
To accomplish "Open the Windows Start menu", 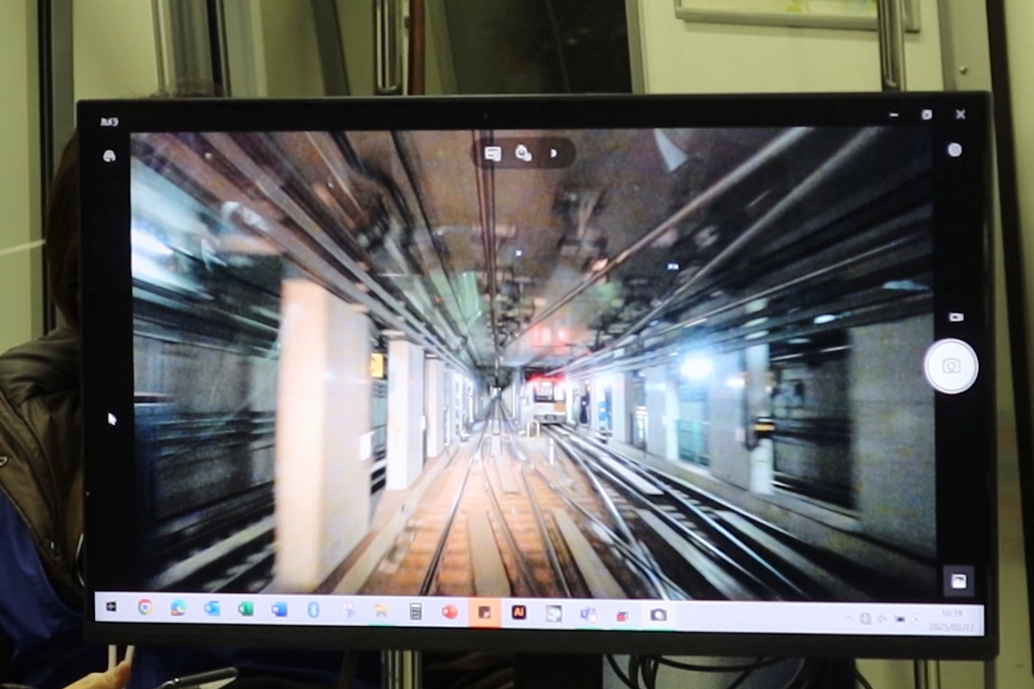I will (111, 607).
